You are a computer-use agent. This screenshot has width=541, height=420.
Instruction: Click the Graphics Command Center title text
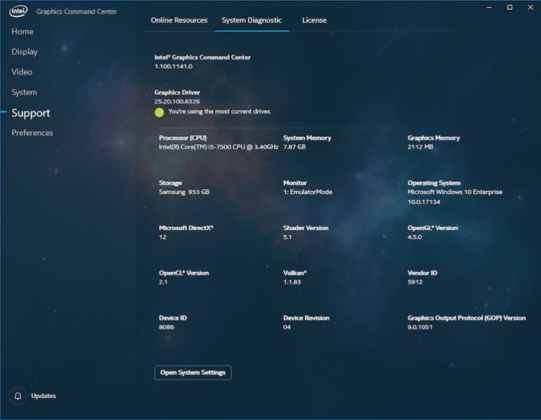(77, 11)
